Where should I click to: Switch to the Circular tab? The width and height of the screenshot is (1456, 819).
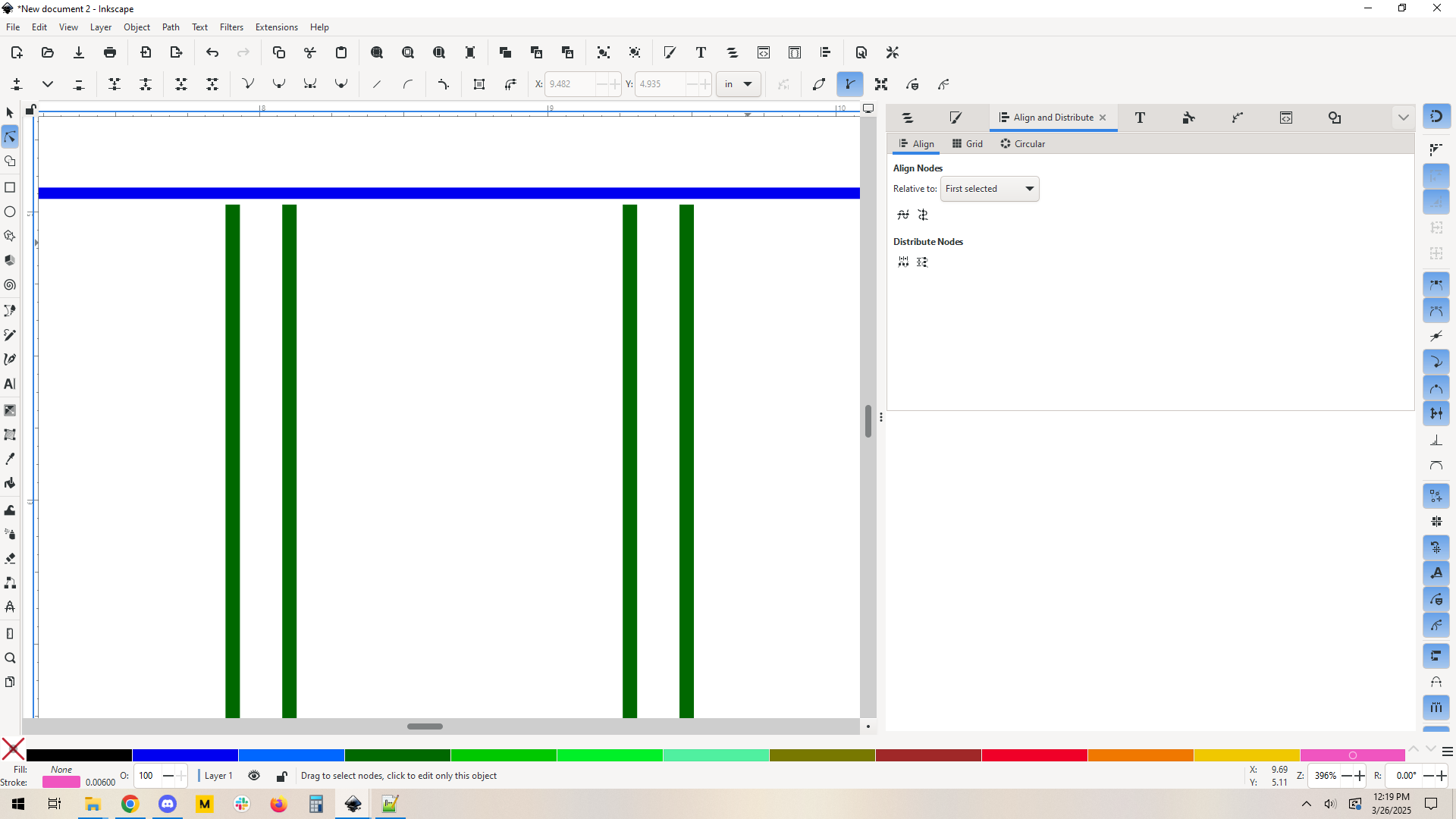1022,144
